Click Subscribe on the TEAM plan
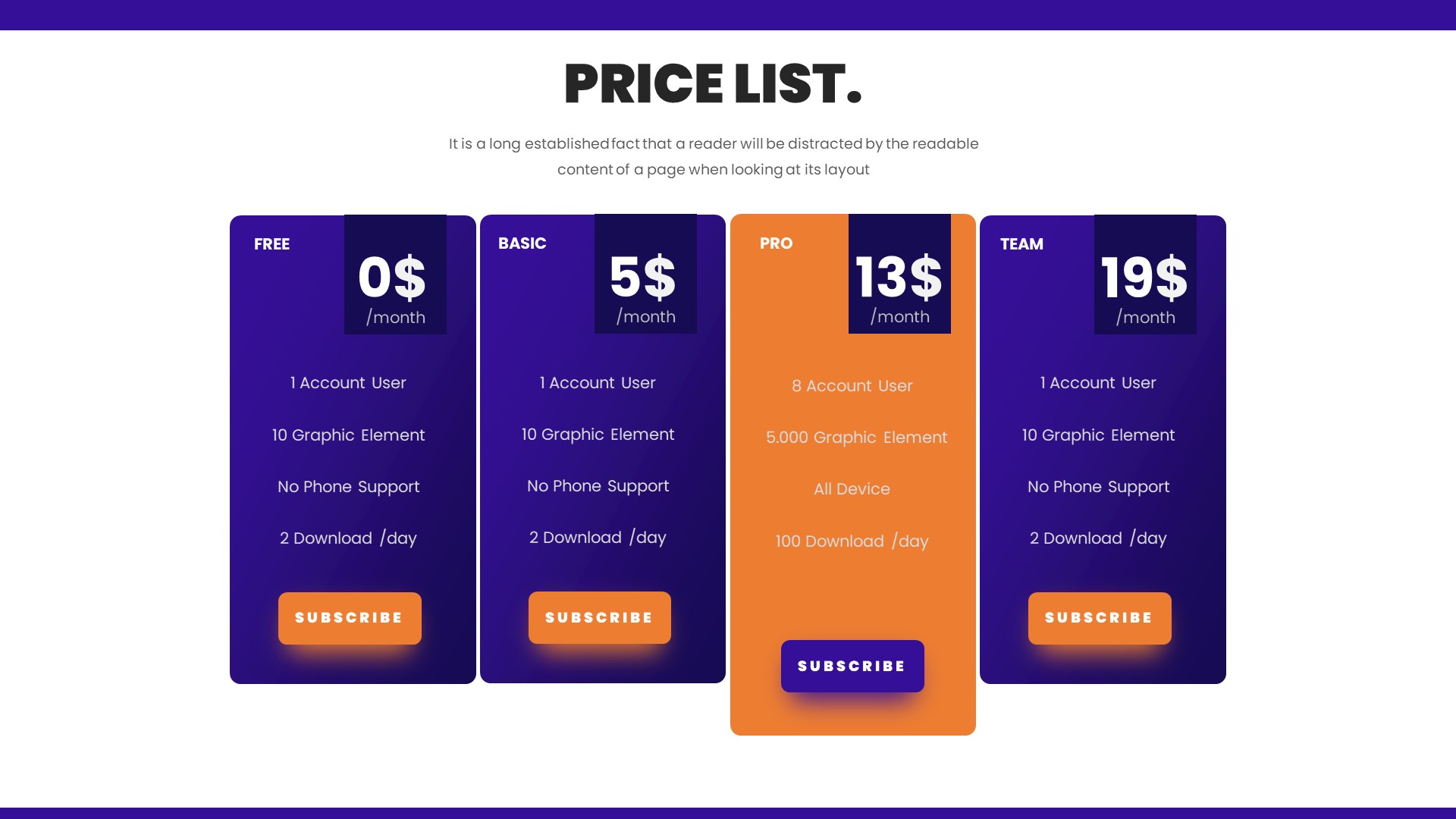Screen dimensions: 1456x819 pyautogui.click(x=1100, y=617)
